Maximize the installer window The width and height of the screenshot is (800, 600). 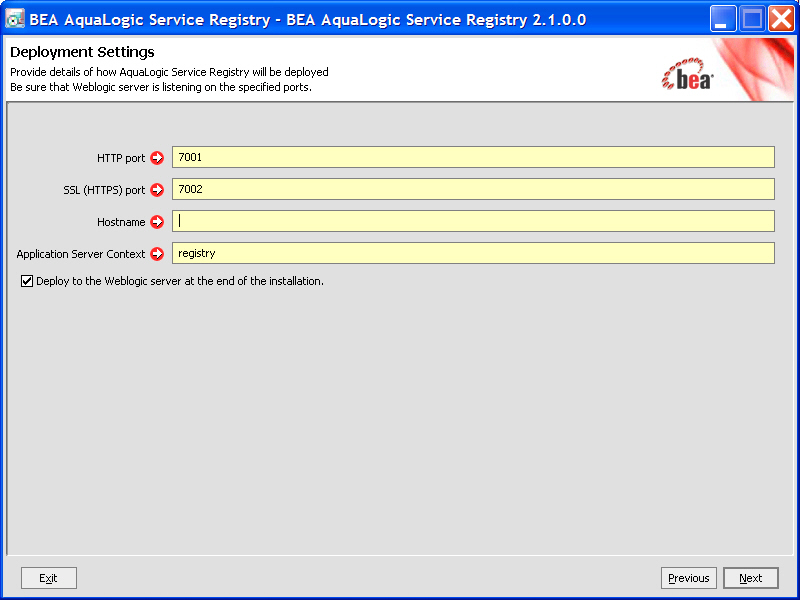click(x=752, y=19)
